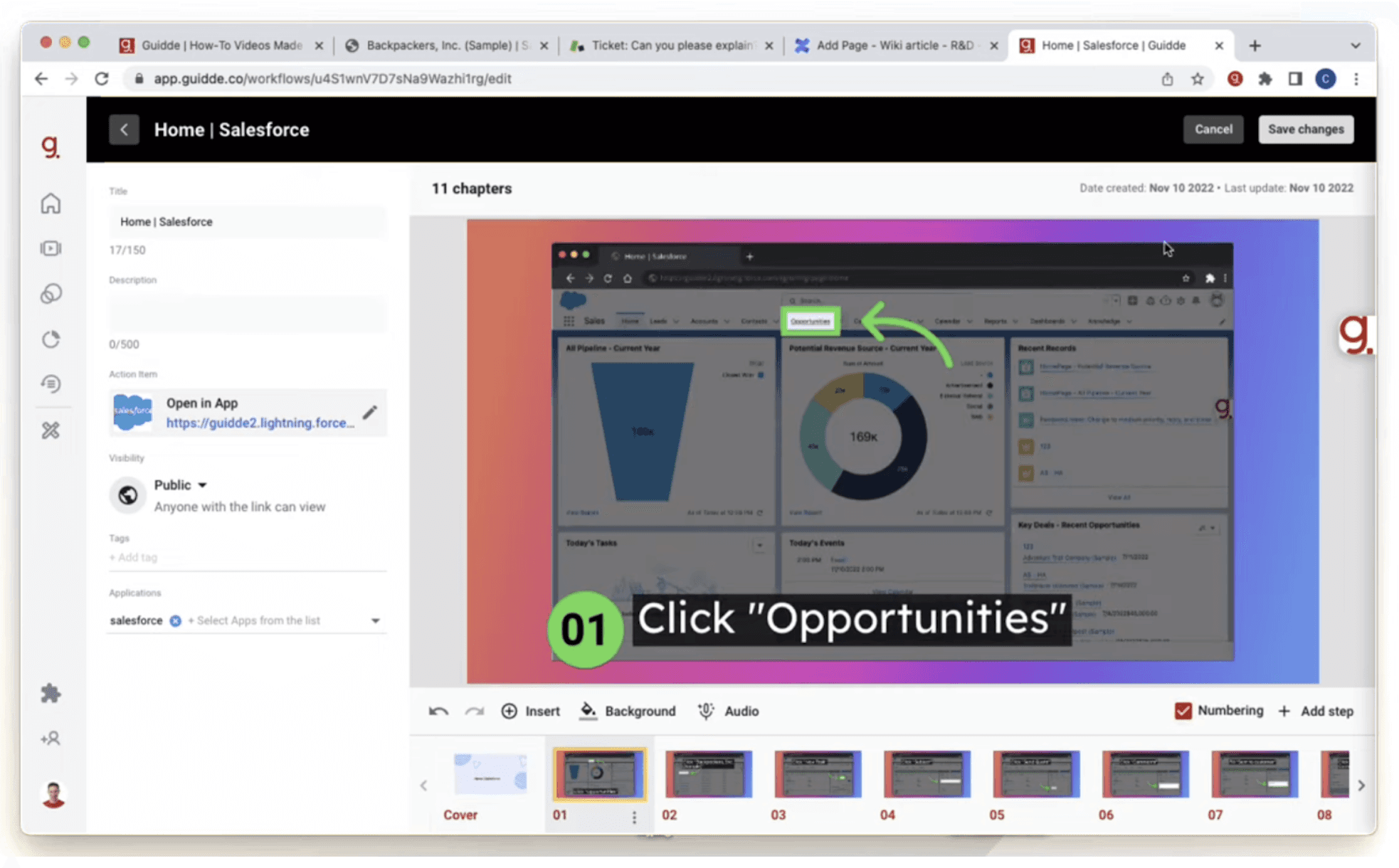Image resolution: width=1399 pixels, height=868 pixels.
Task: Click Add step
Action: click(1316, 711)
